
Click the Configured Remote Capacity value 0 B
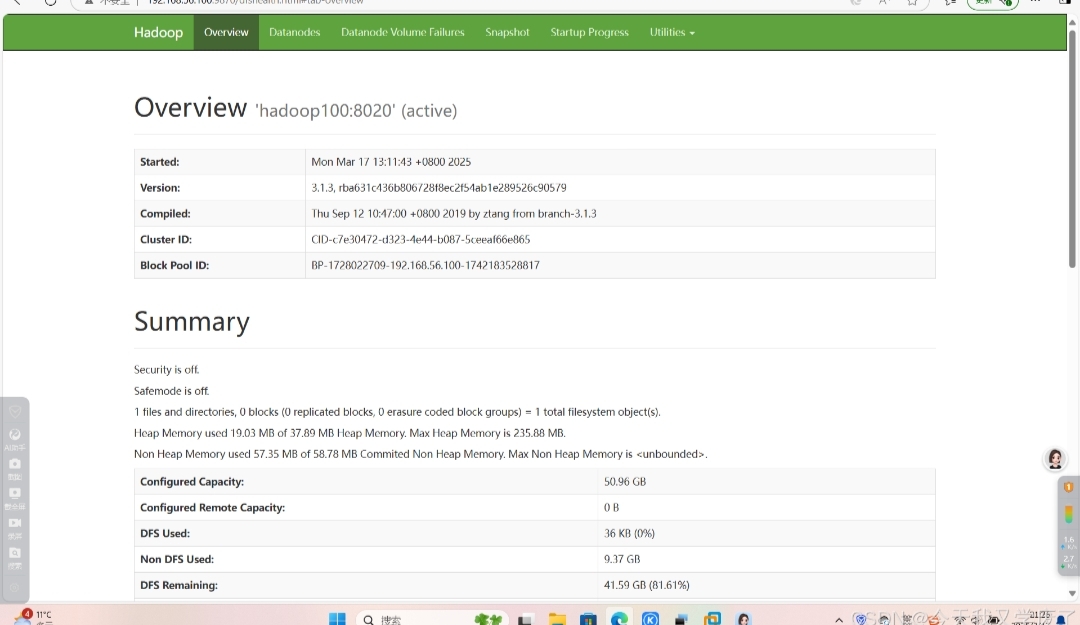point(612,507)
